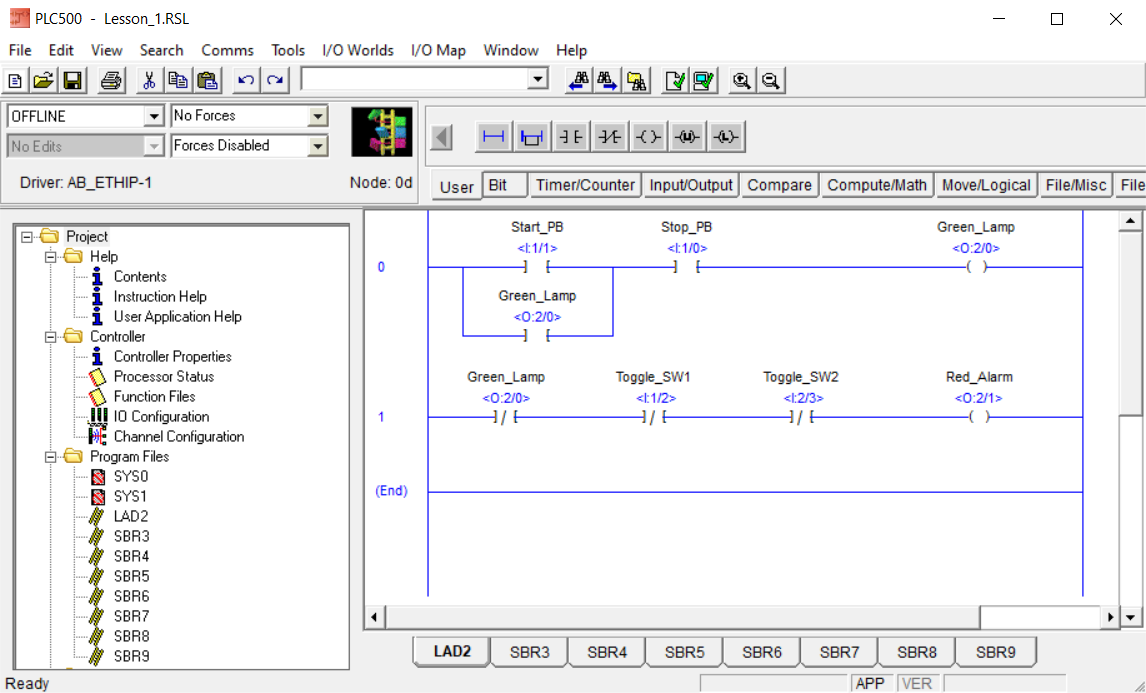Open IO Configuration in the tree
Screen dimensions: 1146x693
pyautogui.click(x=162, y=417)
